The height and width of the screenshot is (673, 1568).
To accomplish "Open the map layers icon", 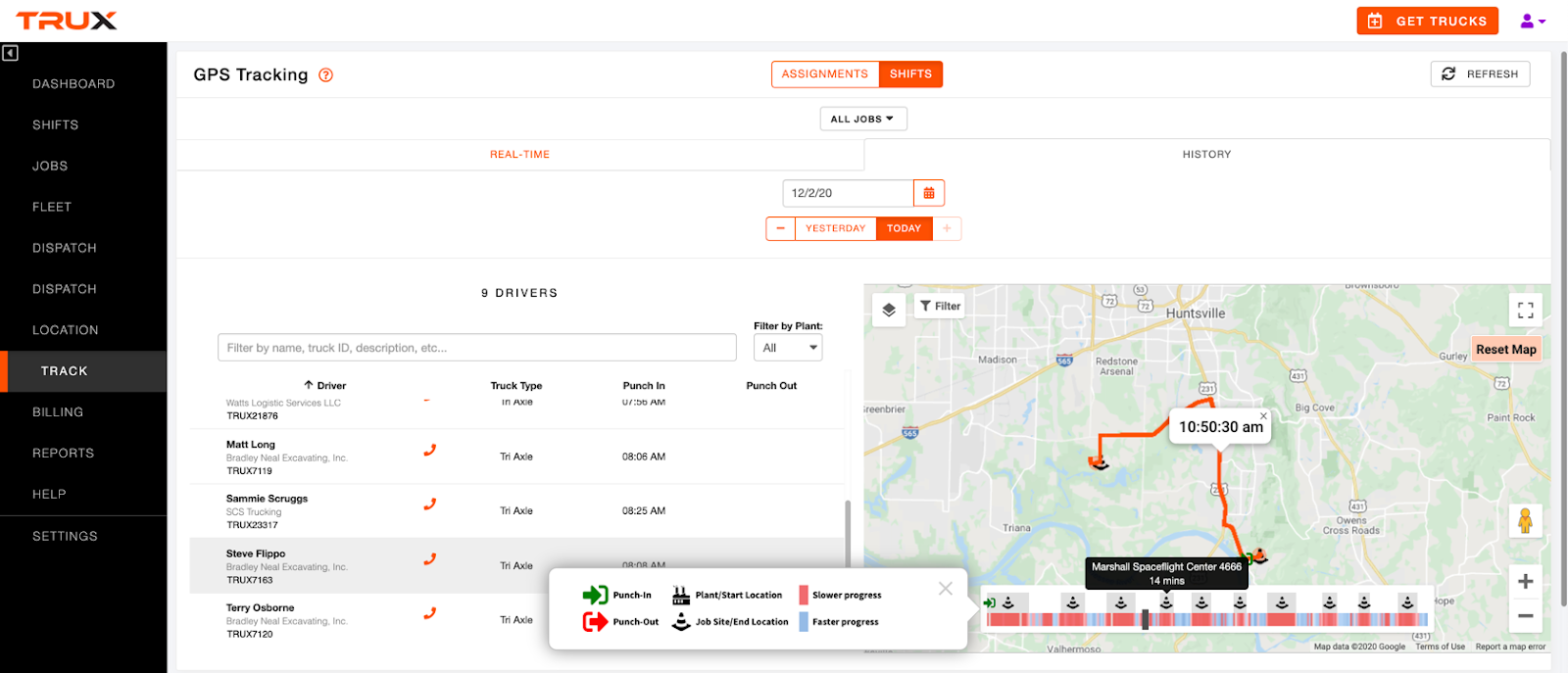I will pyautogui.click(x=889, y=310).
